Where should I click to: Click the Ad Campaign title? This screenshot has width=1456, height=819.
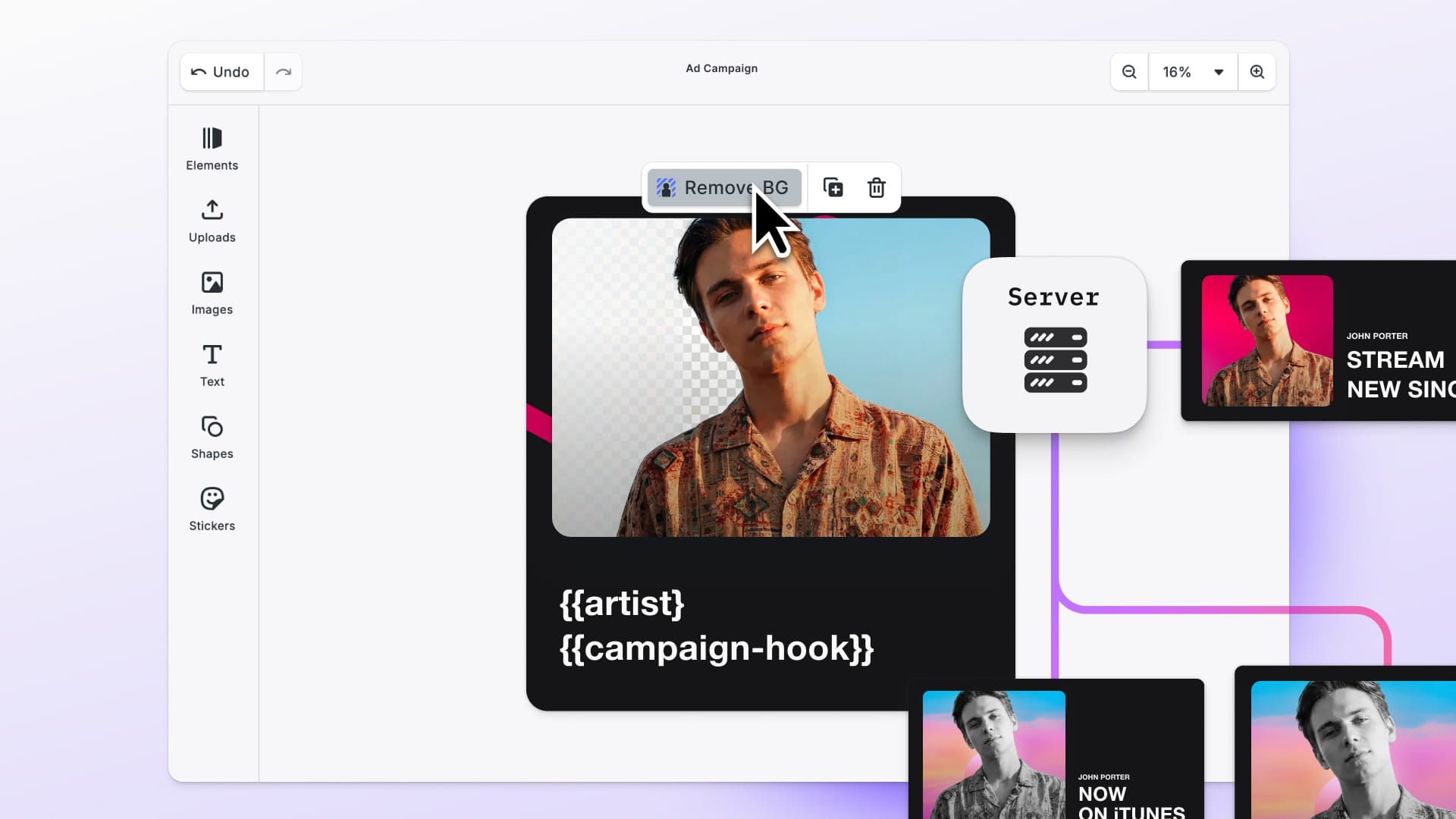[x=721, y=68]
